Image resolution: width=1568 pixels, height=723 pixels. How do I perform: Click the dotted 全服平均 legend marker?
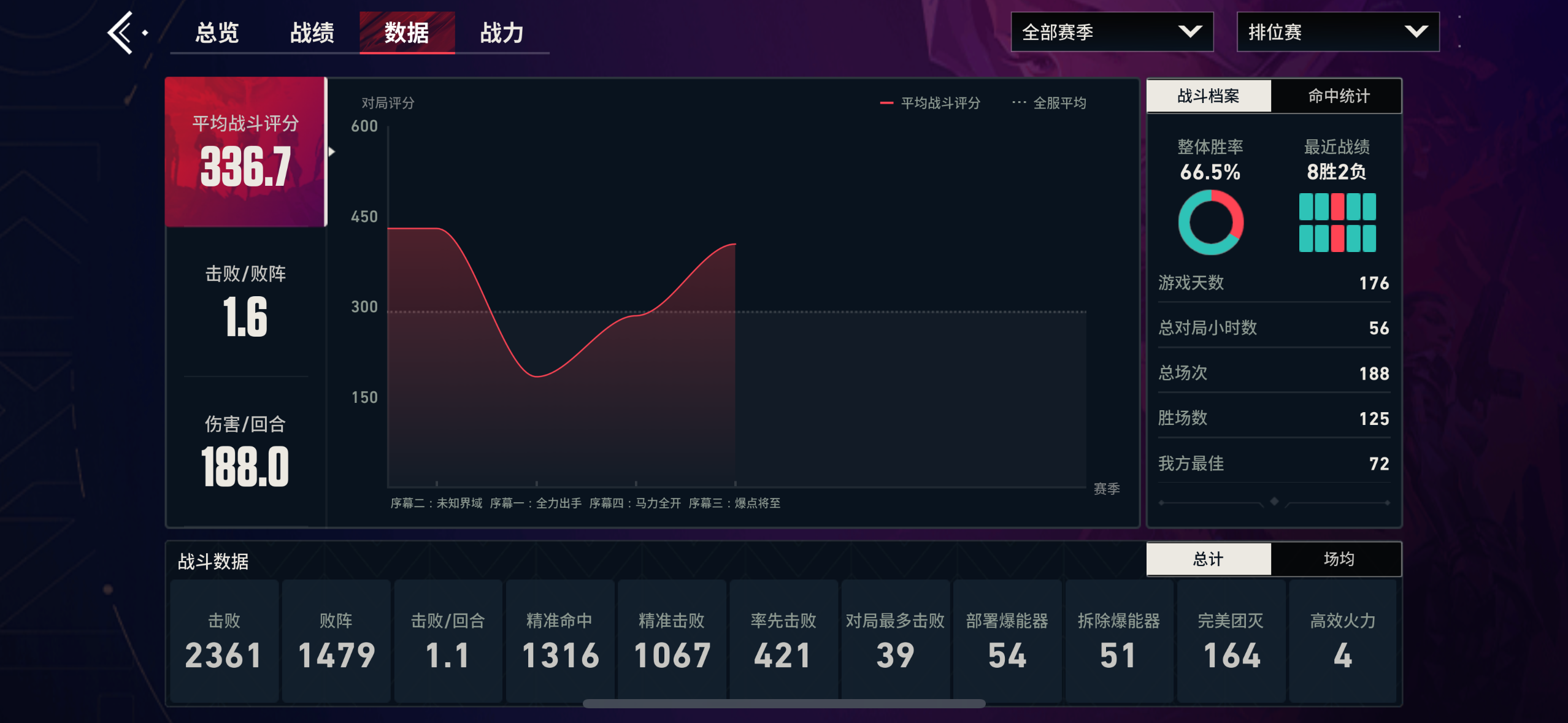point(1018,103)
